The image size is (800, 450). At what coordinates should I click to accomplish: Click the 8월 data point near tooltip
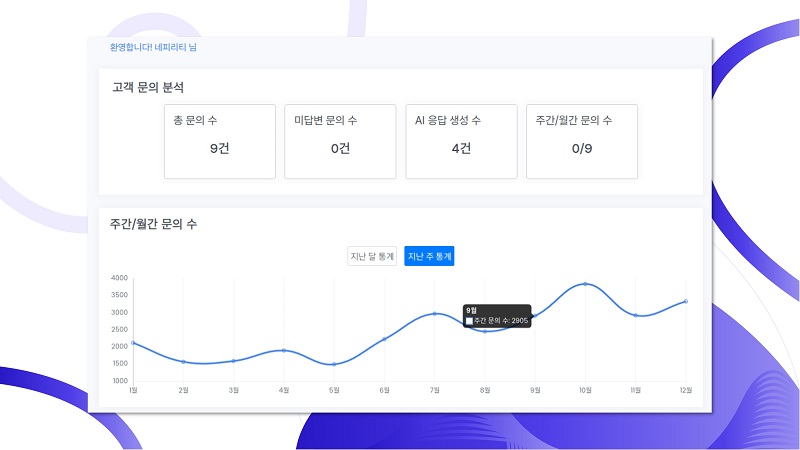(485, 330)
